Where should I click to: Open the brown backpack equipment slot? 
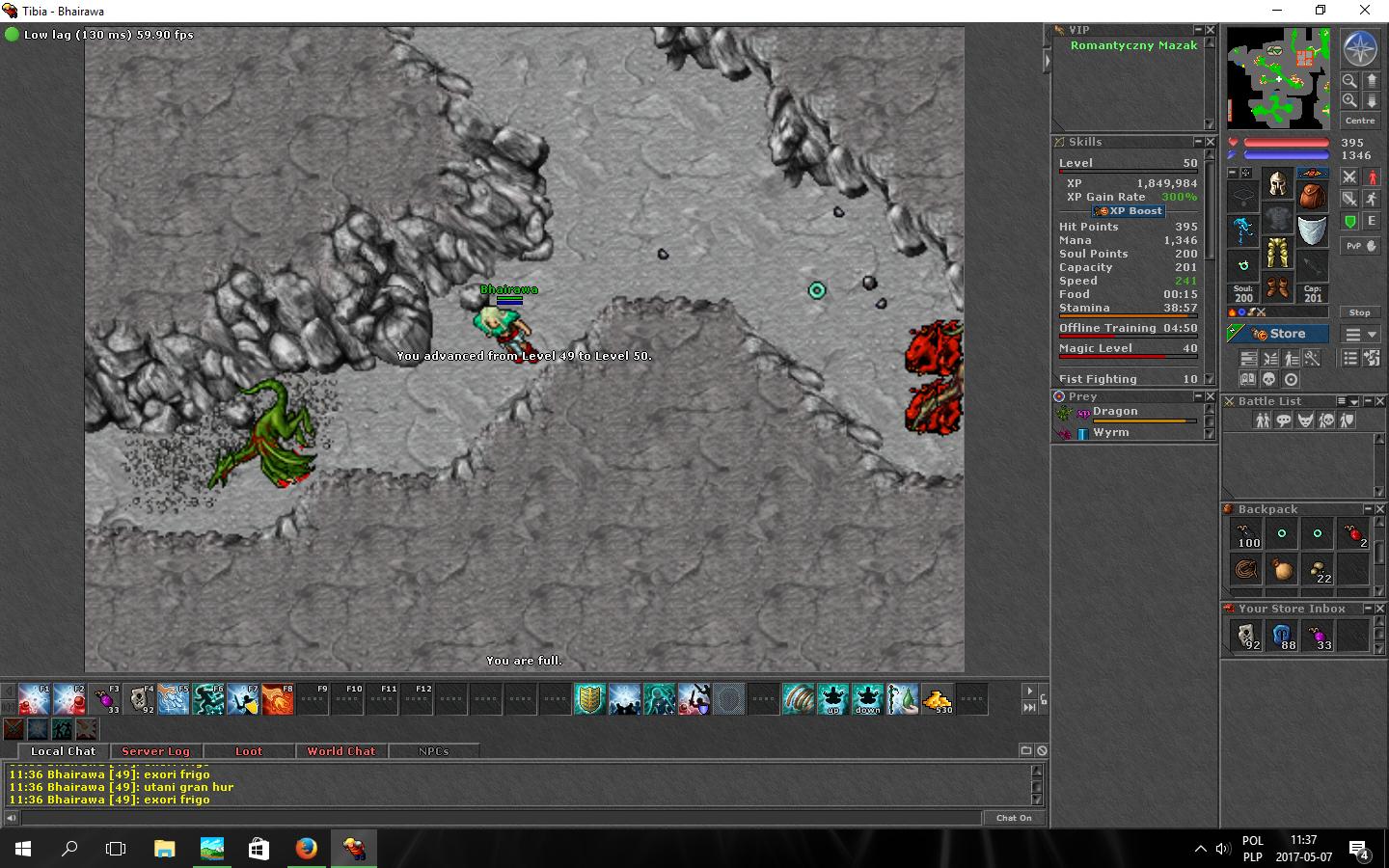tap(1312, 196)
